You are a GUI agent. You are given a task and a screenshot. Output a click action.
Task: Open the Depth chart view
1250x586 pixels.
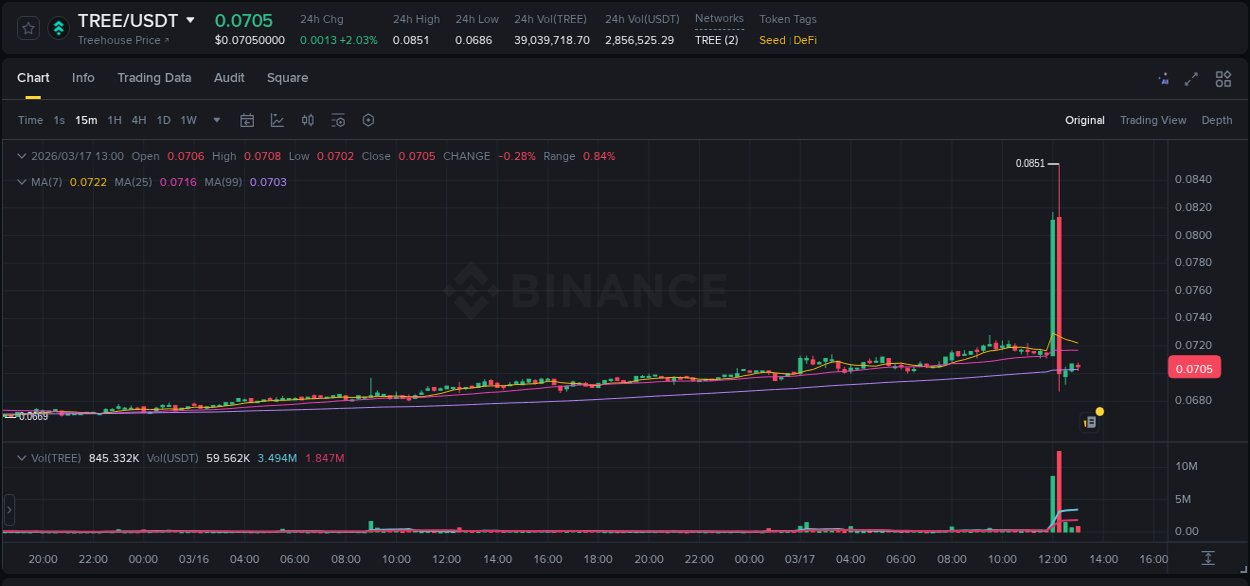[1216, 120]
